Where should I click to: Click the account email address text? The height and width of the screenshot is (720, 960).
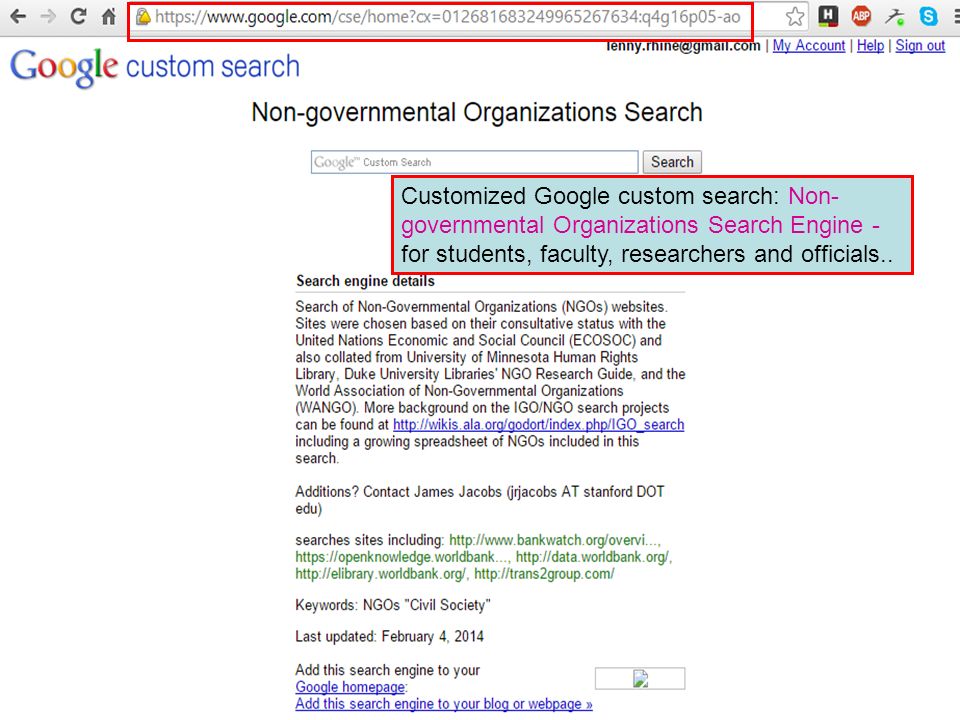point(683,46)
